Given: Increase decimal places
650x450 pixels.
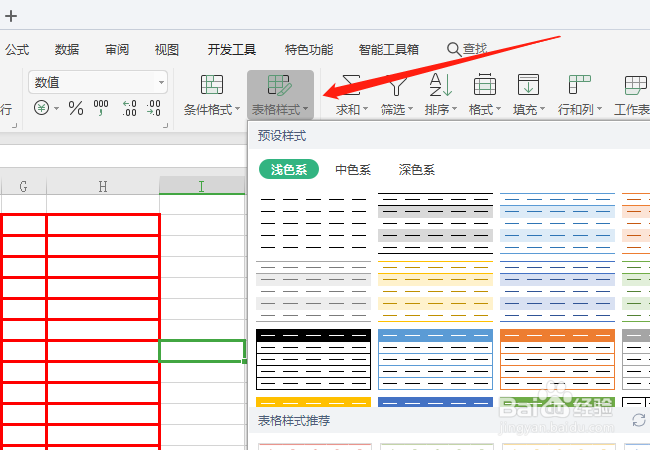Looking at the screenshot, I should (x=129, y=108).
